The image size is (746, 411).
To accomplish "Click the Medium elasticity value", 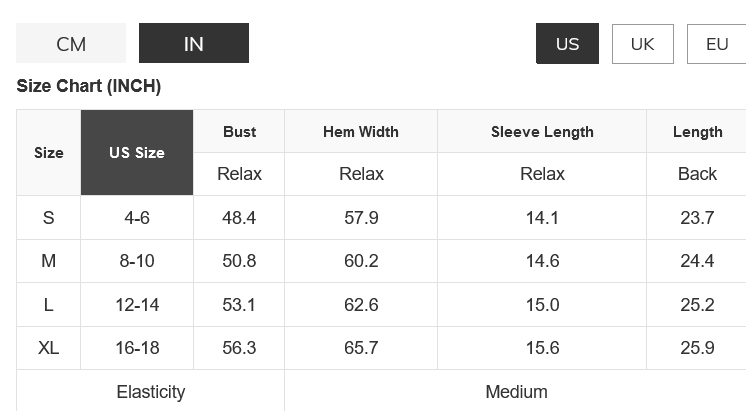I will [x=516, y=391].
